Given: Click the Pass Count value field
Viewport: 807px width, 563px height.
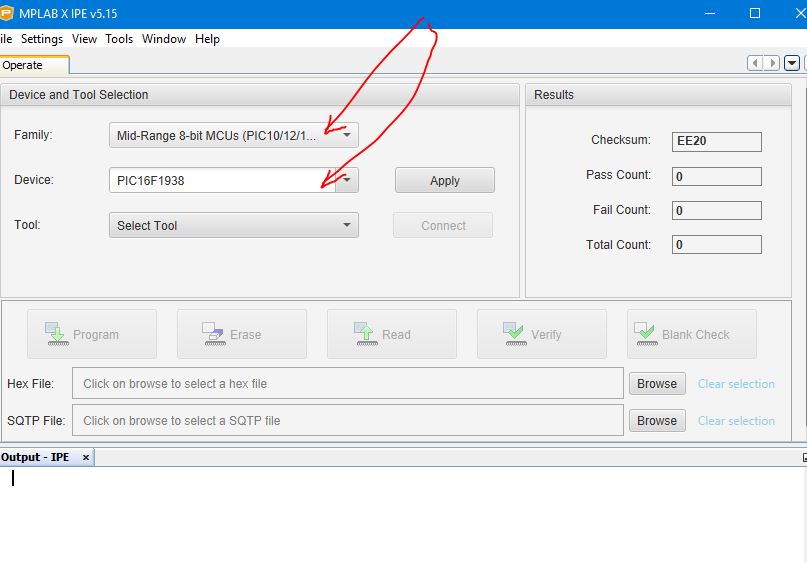Looking at the screenshot, I should [x=716, y=177].
